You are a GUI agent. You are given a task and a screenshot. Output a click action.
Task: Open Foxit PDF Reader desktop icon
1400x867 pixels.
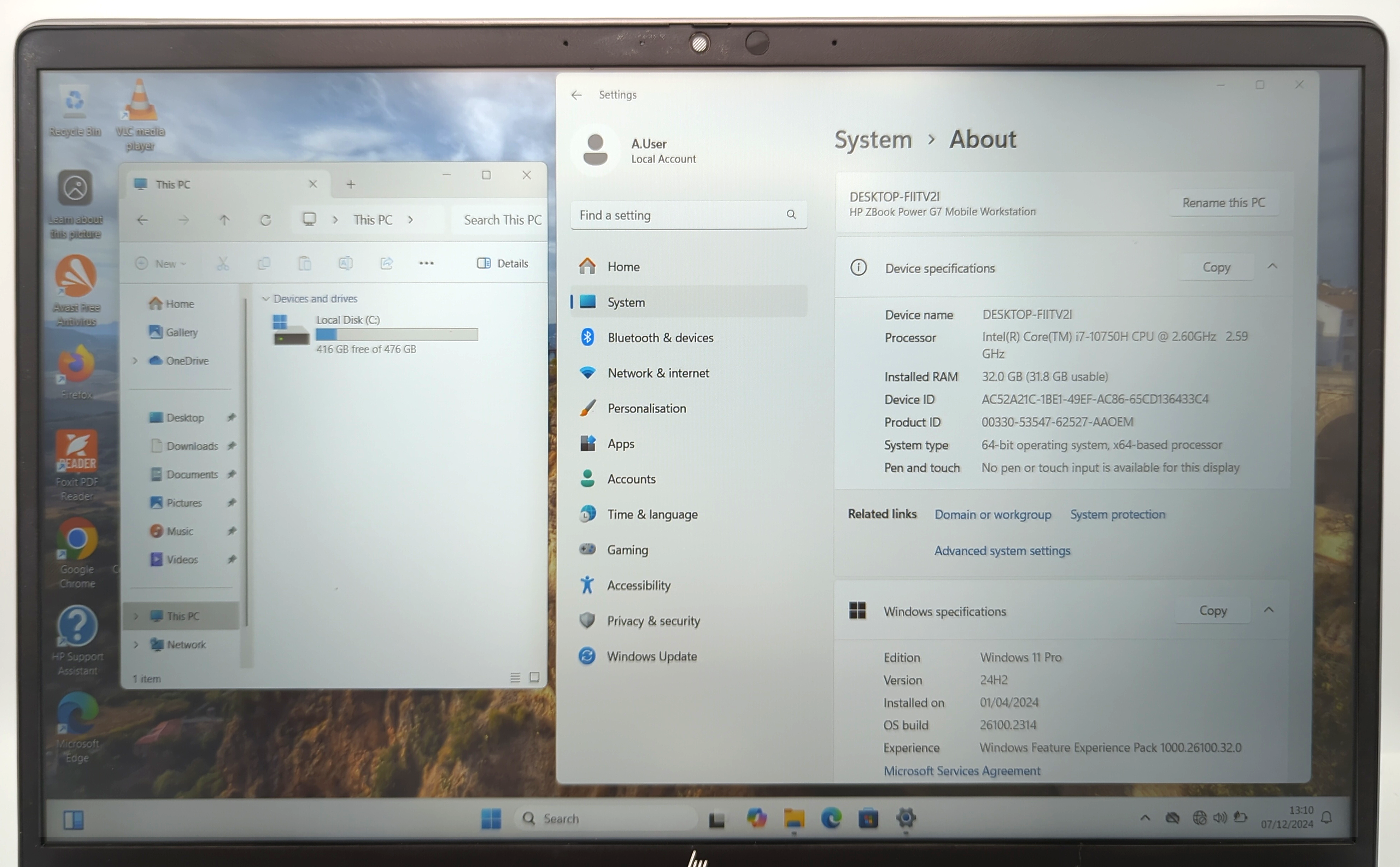coord(77,465)
